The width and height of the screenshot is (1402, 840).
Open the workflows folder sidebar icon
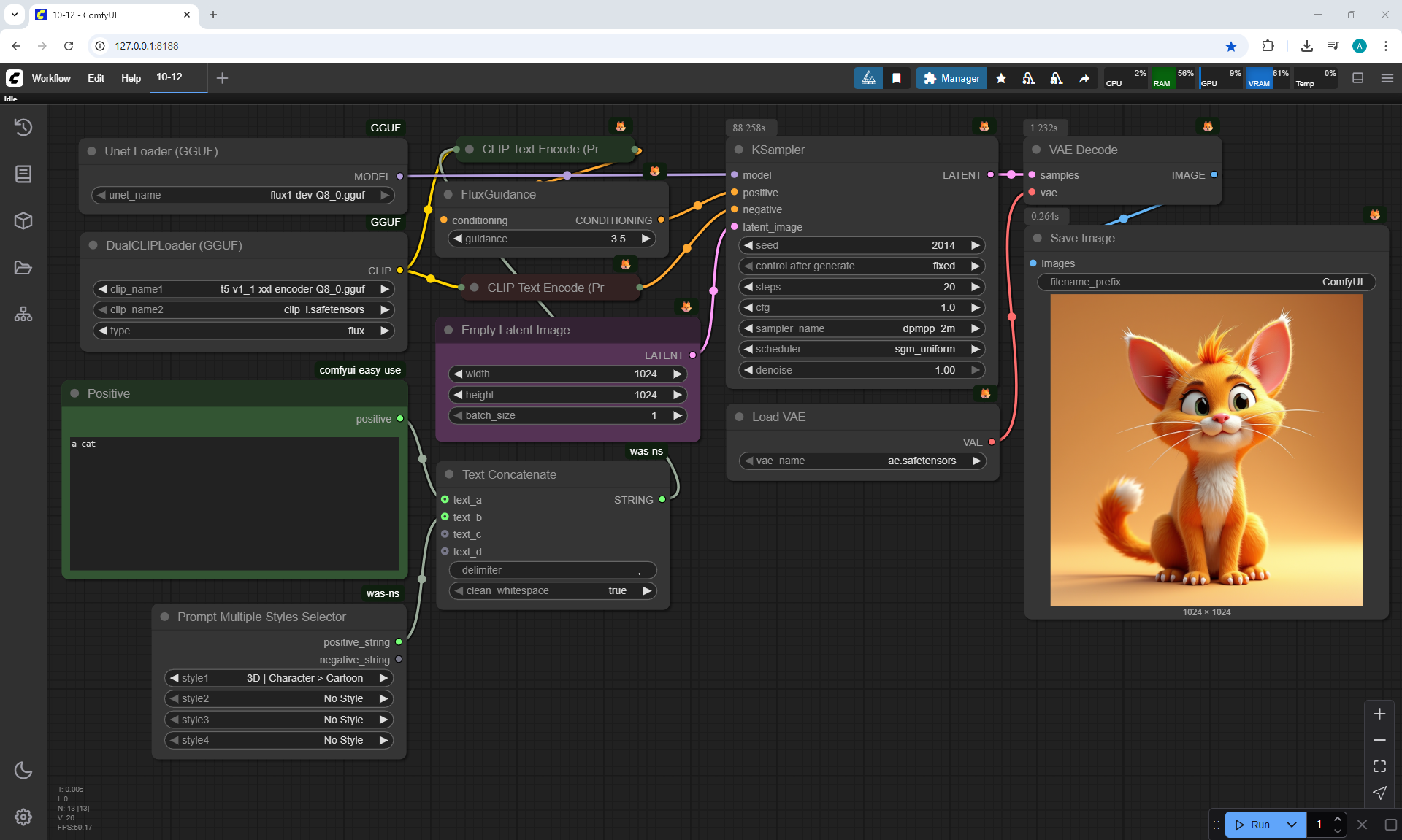pos(23,268)
